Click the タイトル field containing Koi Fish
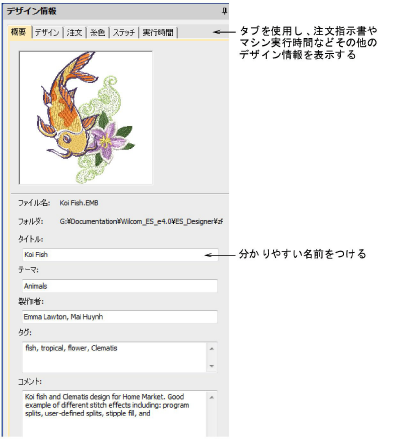397x445 pixels. [x=120, y=255]
